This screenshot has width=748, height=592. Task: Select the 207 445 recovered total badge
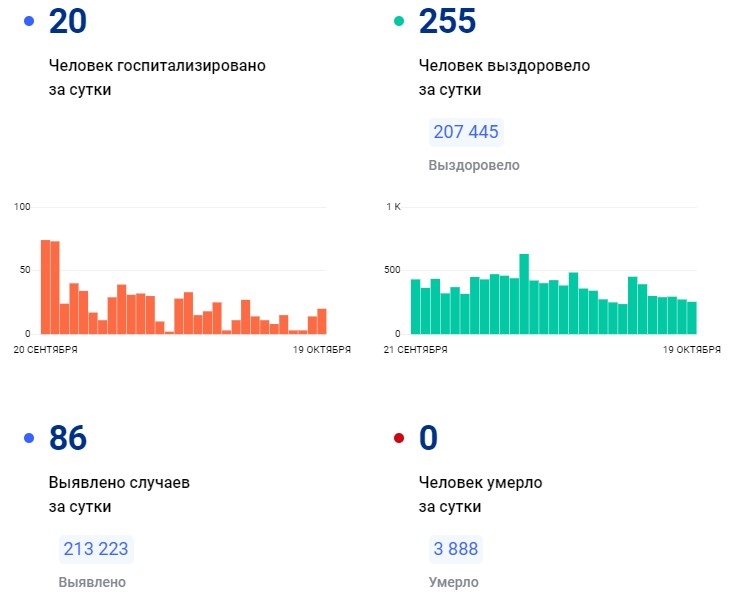(465, 132)
